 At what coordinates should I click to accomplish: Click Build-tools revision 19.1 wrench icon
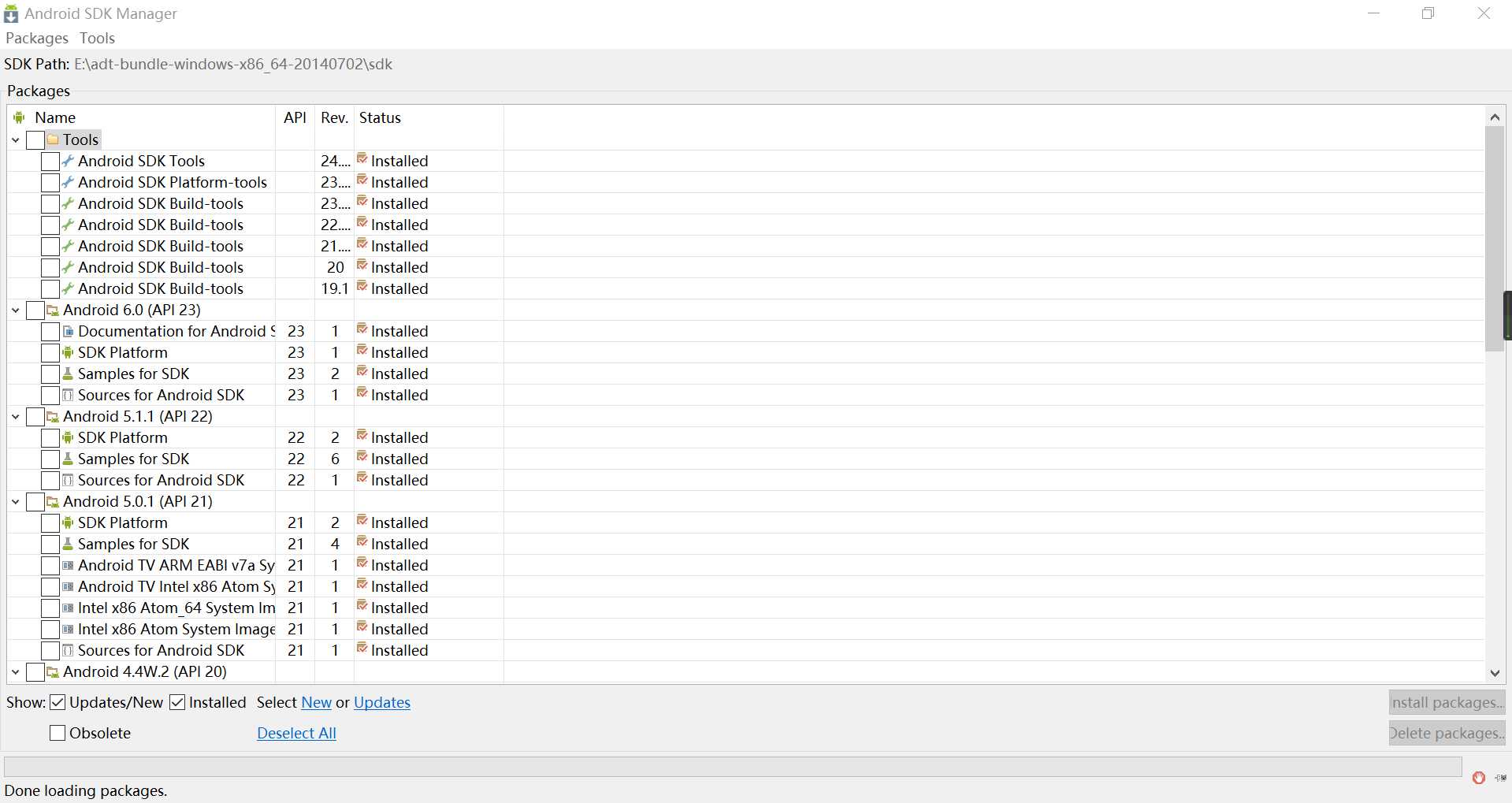click(68, 288)
